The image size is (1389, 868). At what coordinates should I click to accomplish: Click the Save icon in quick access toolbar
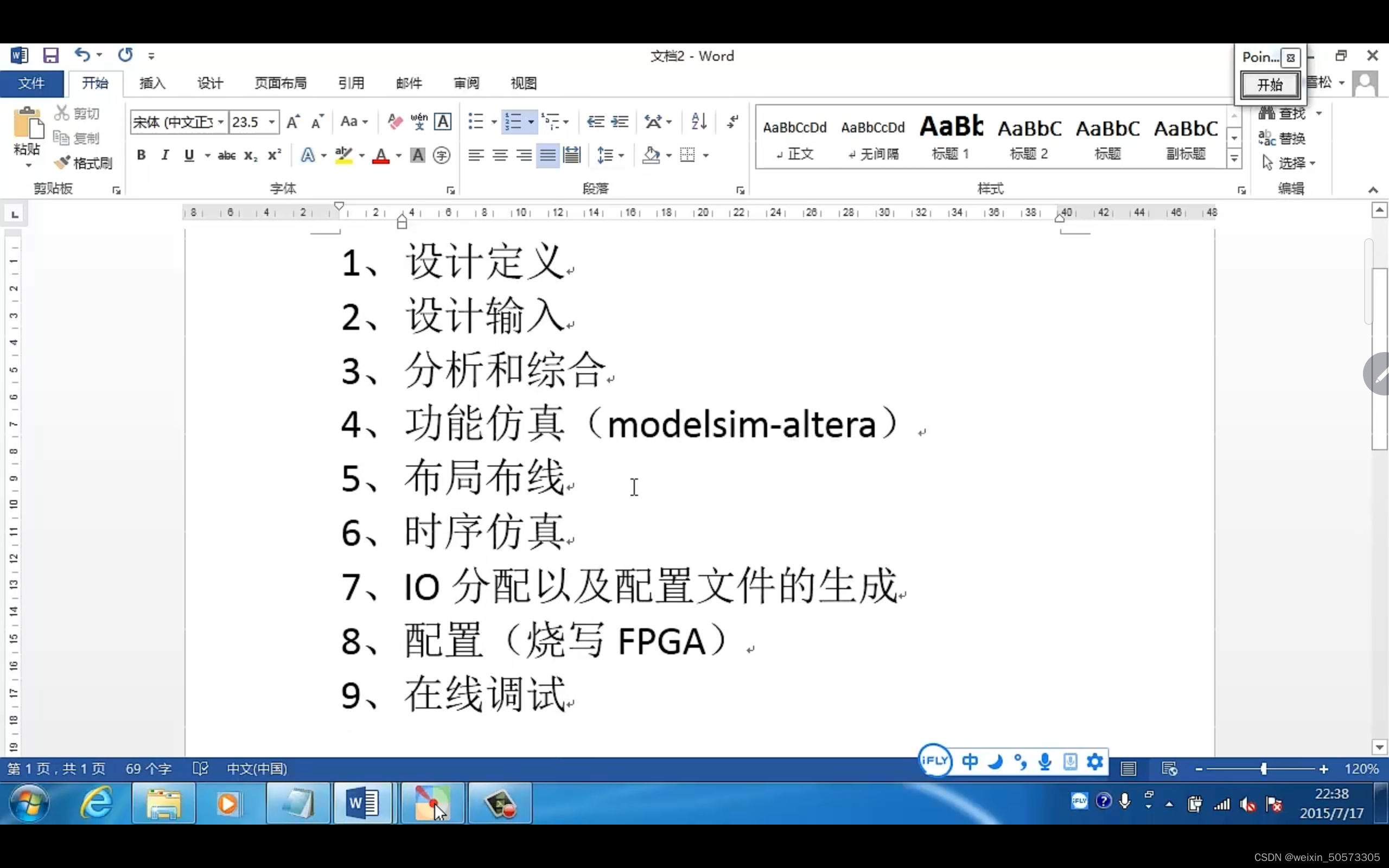50,55
